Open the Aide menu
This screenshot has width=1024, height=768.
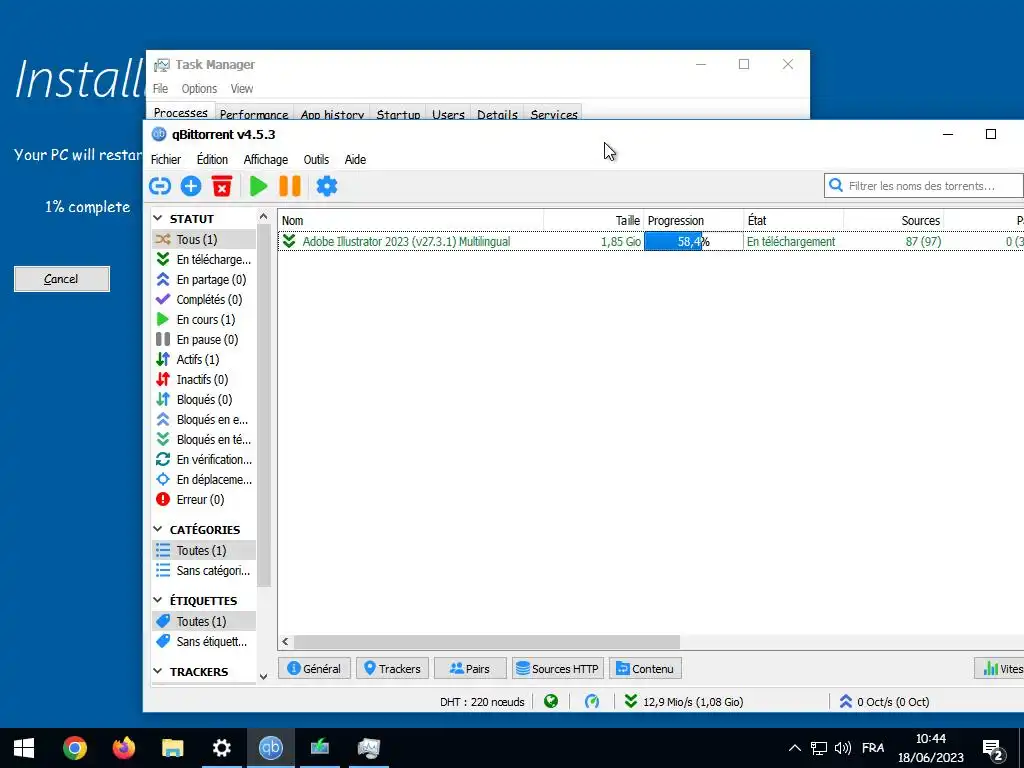tap(355, 159)
